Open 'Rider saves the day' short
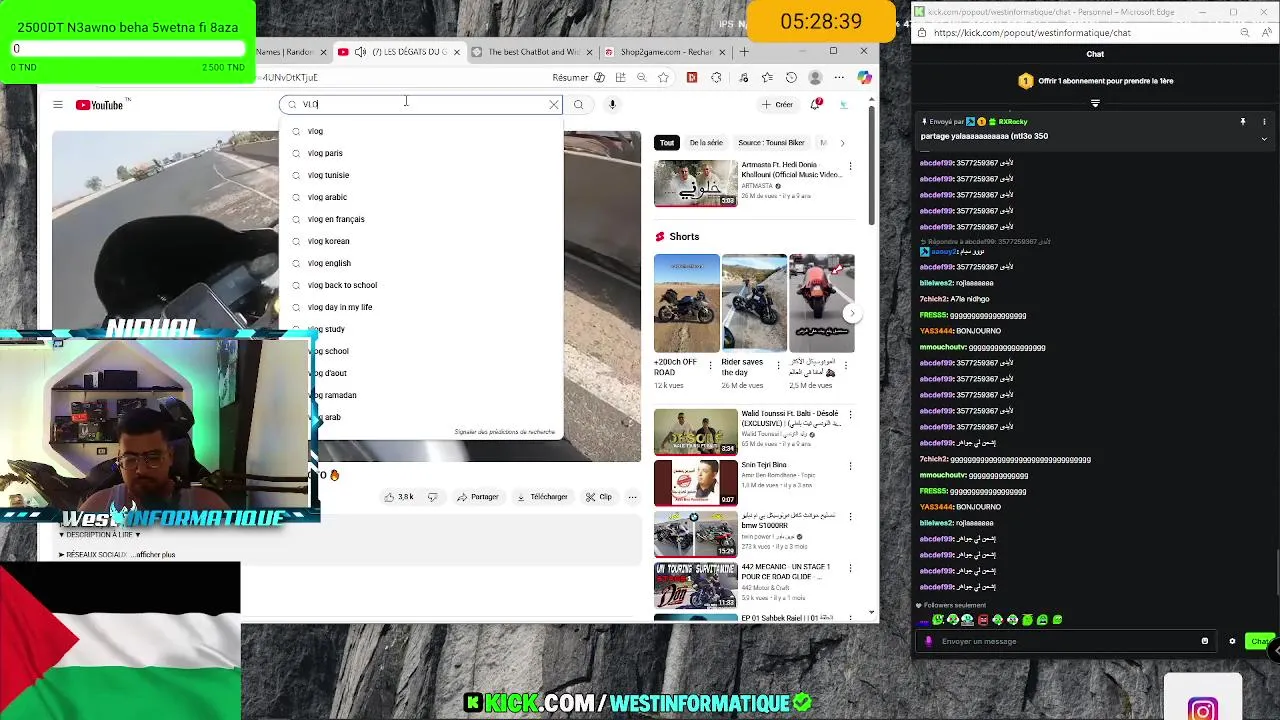 [x=754, y=303]
